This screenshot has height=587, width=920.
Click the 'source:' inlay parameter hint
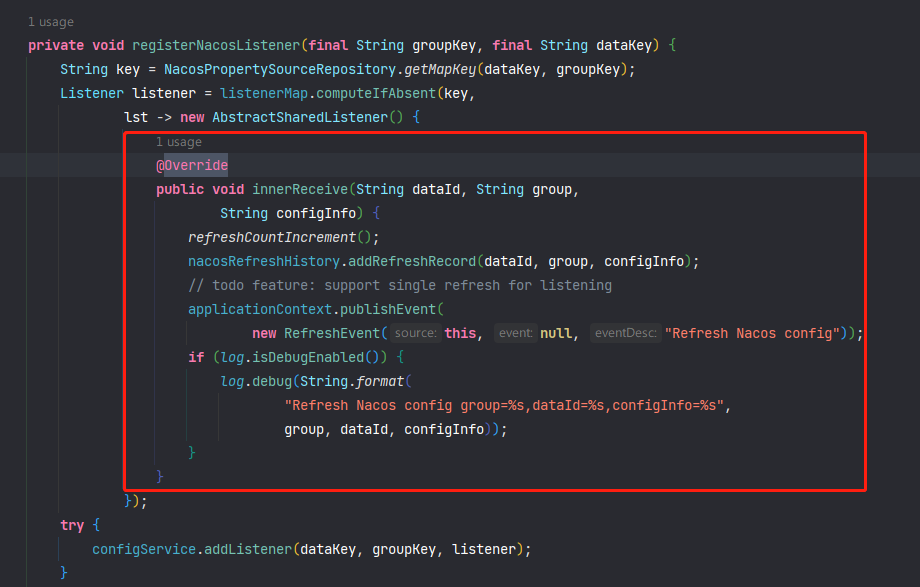[416, 333]
